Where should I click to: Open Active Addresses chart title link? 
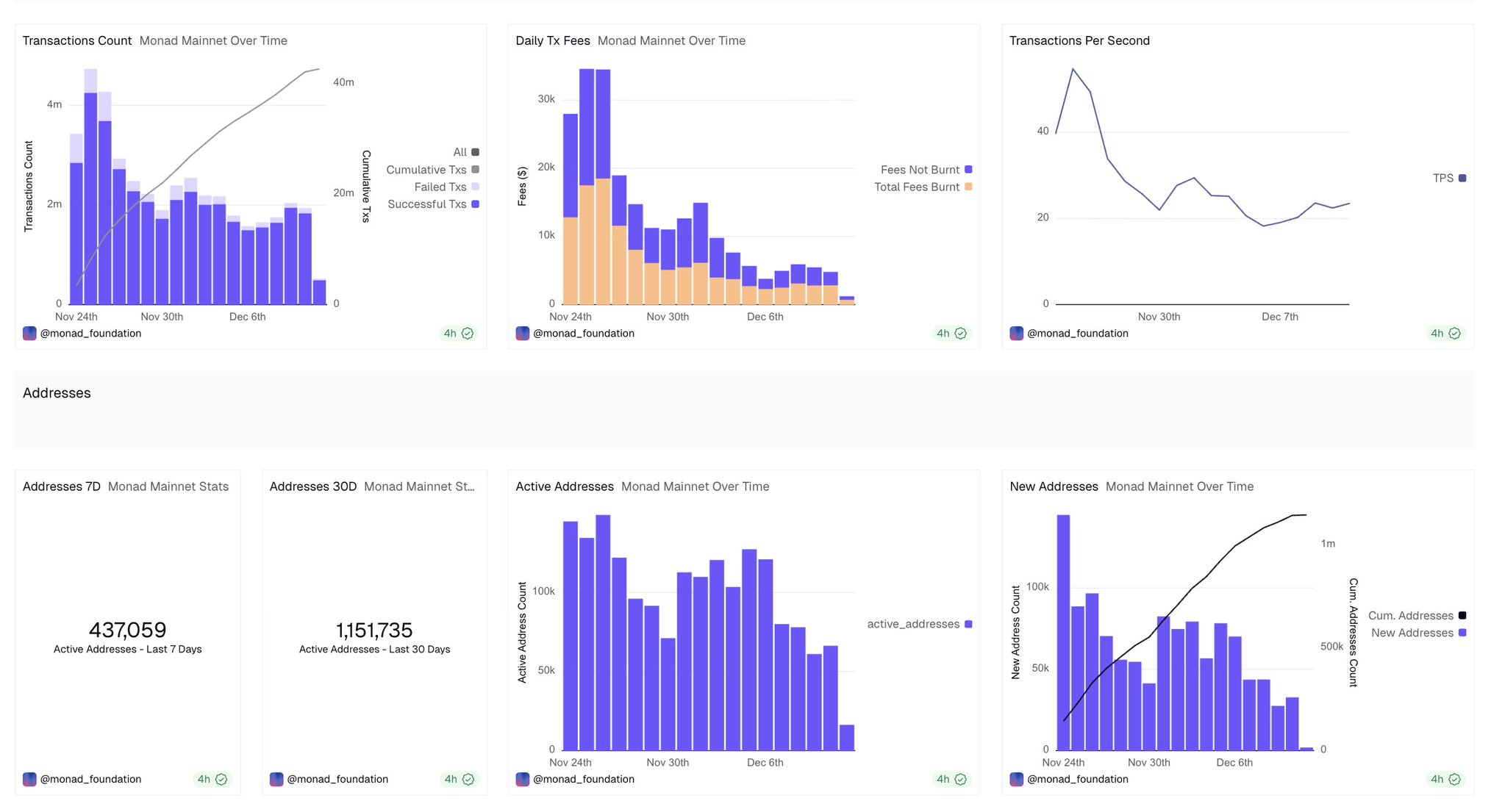click(x=565, y=486)
